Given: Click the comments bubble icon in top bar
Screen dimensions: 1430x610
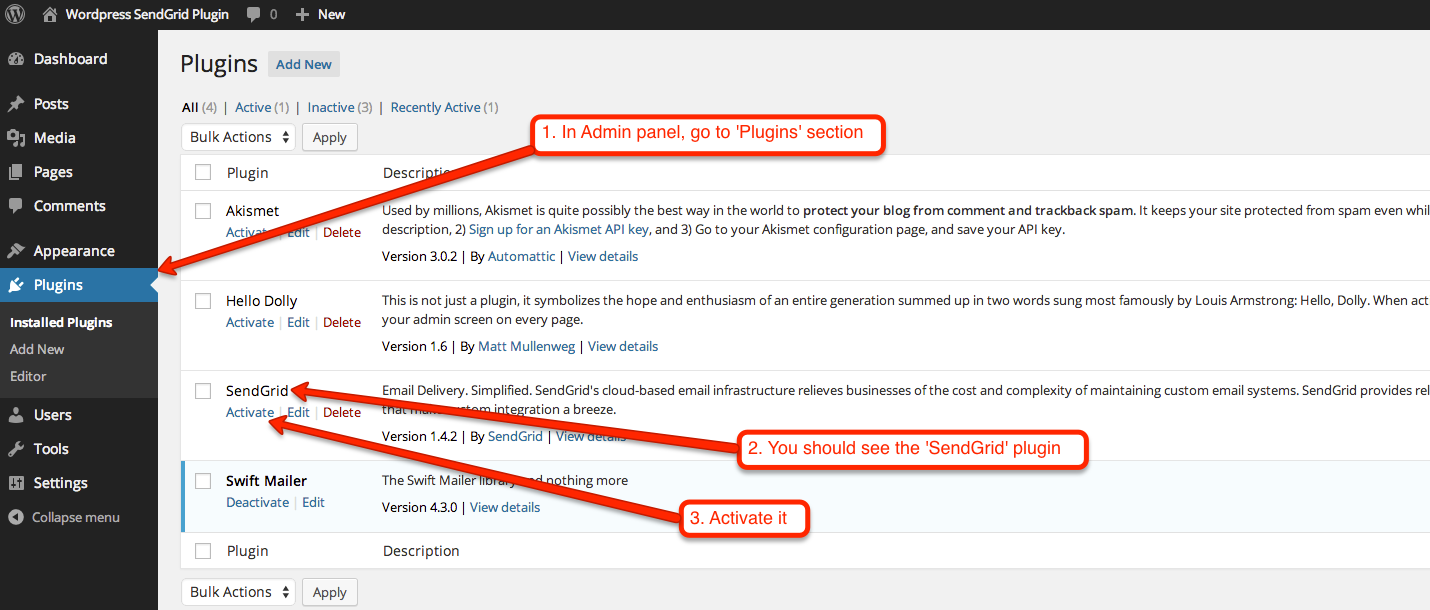Looking at the screenshot, I should point(254,14).
